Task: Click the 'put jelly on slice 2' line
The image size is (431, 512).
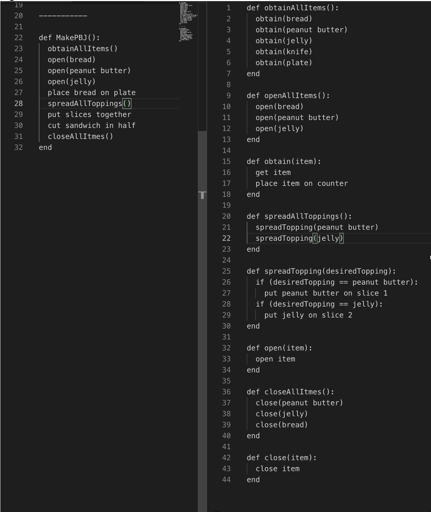Action: coord(308,315)
